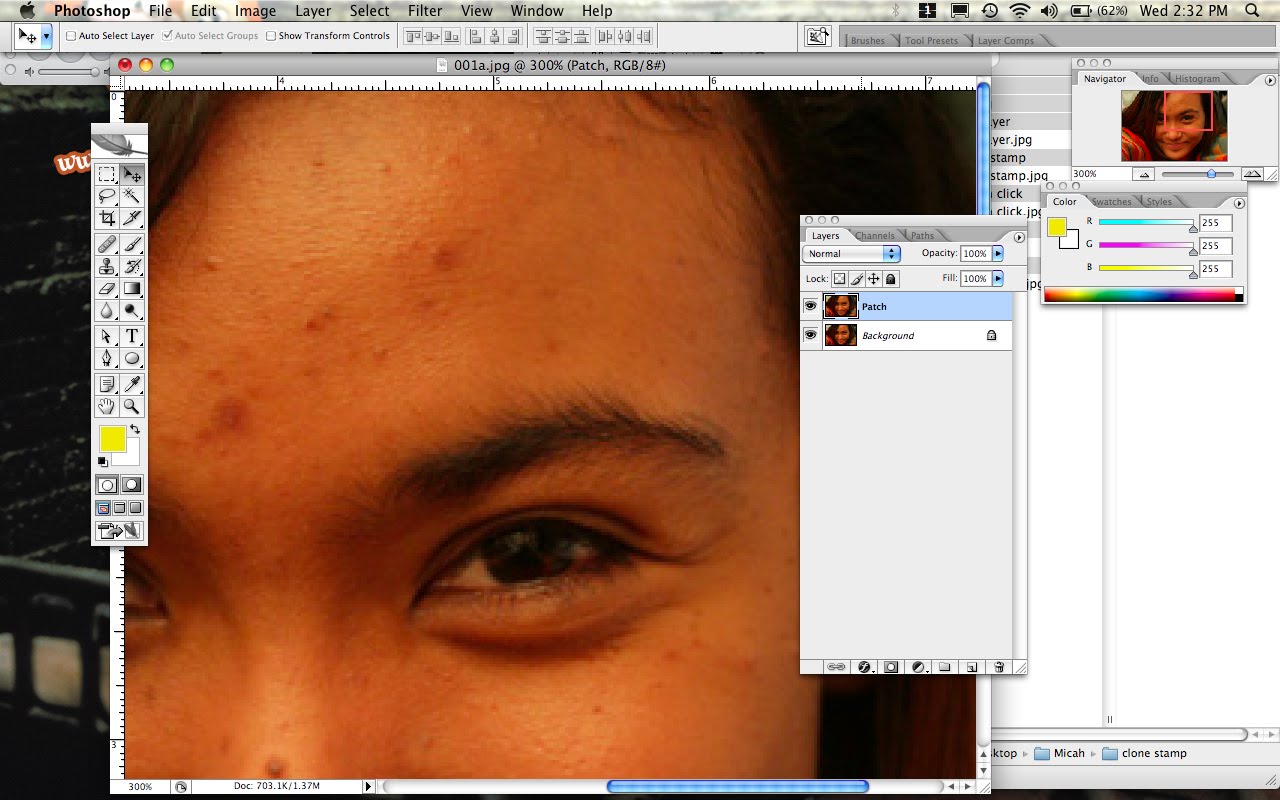Select the Clone Stamp tool

coord(107,266)
